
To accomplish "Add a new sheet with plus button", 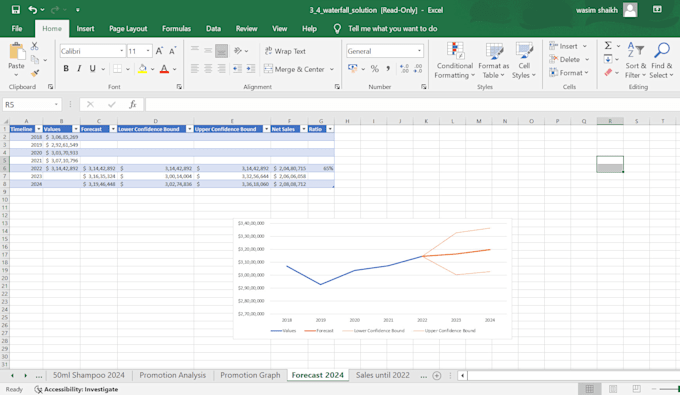I will coord(437,376).
